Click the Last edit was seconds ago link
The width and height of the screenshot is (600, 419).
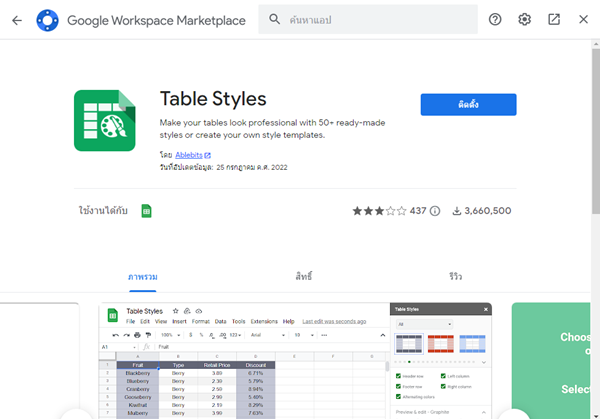pos(334,321)
